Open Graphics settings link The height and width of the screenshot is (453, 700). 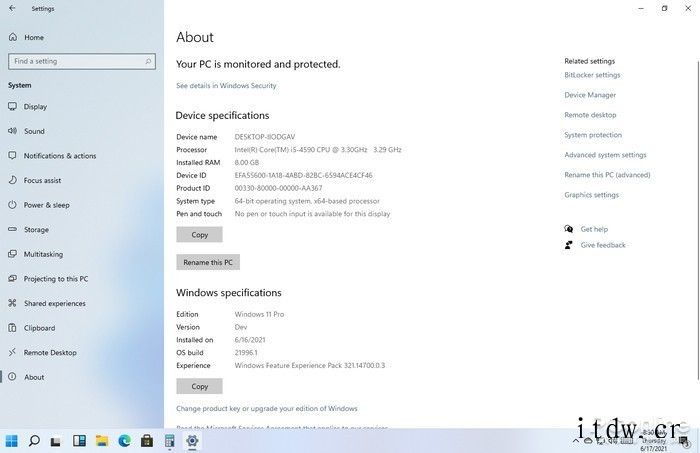592,195
